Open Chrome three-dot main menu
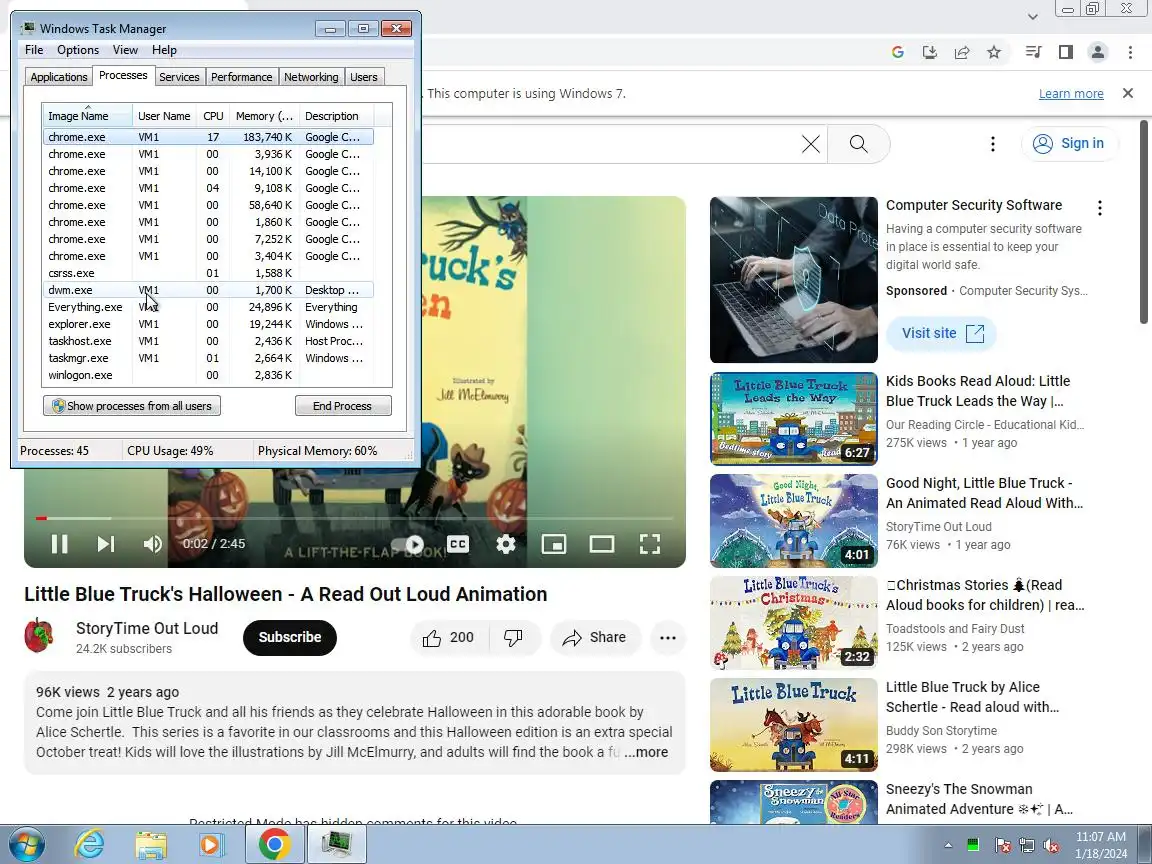This screenshot has height=864, width=1152. pos(1130,52)
